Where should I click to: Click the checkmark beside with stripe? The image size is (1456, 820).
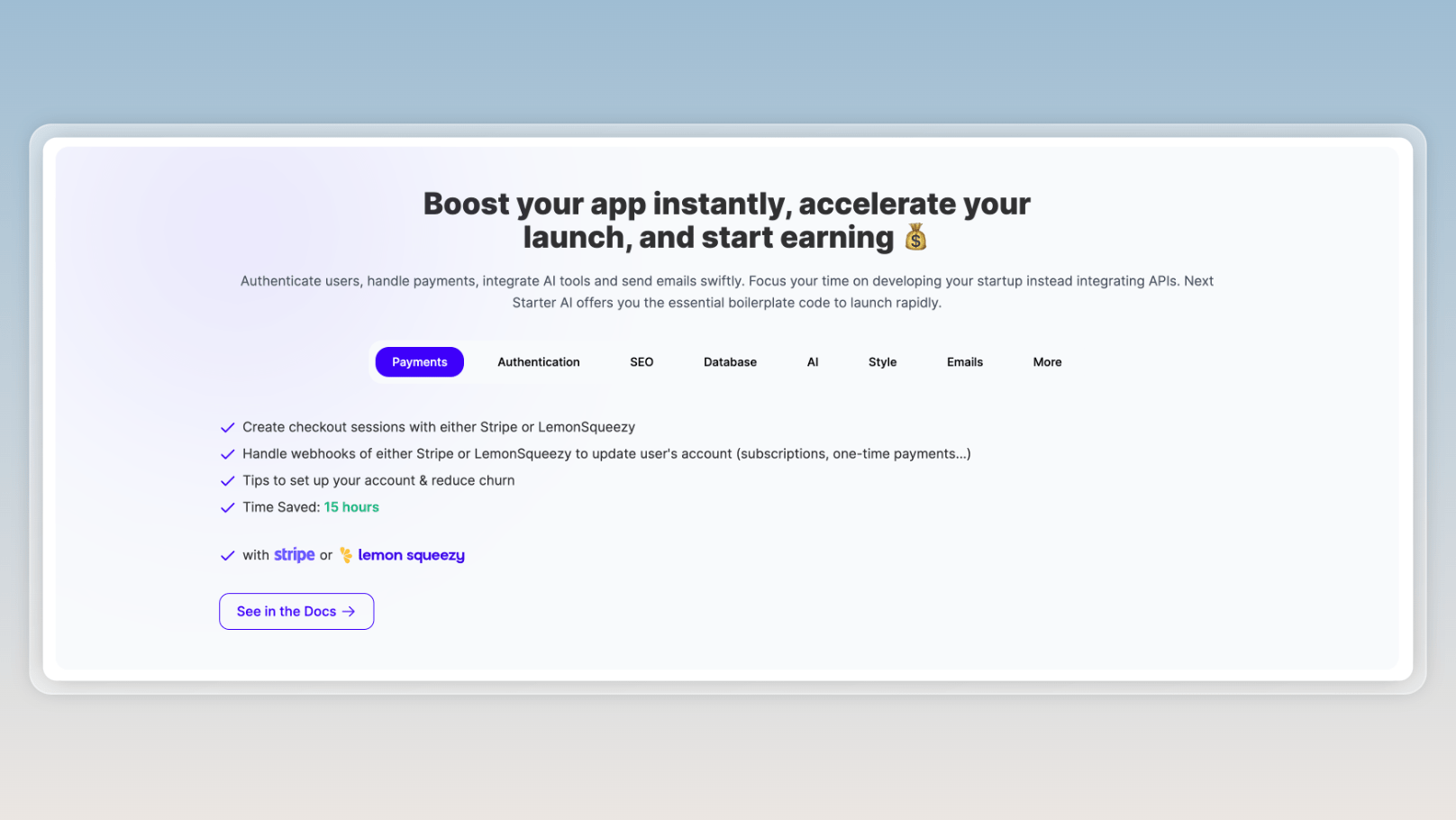coord(228,556)
